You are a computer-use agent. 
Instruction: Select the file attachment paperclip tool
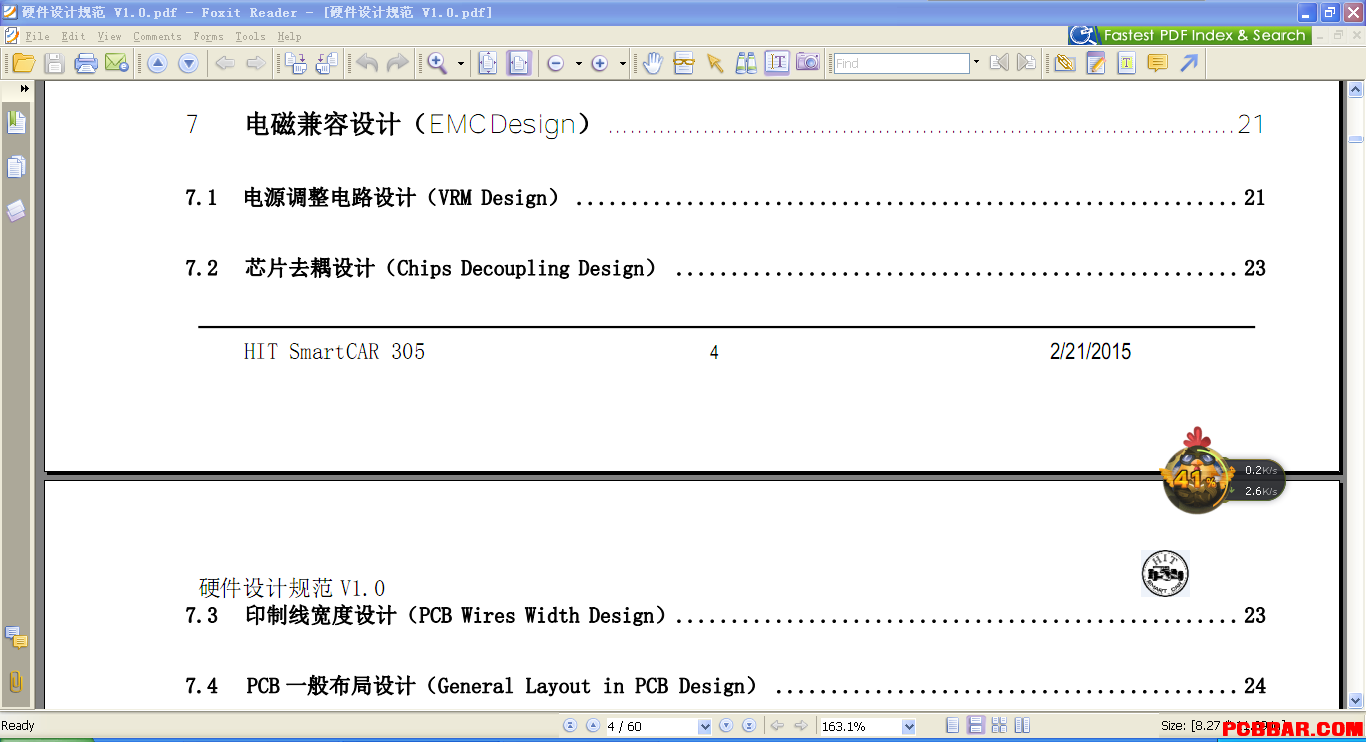coord(1065,63)
